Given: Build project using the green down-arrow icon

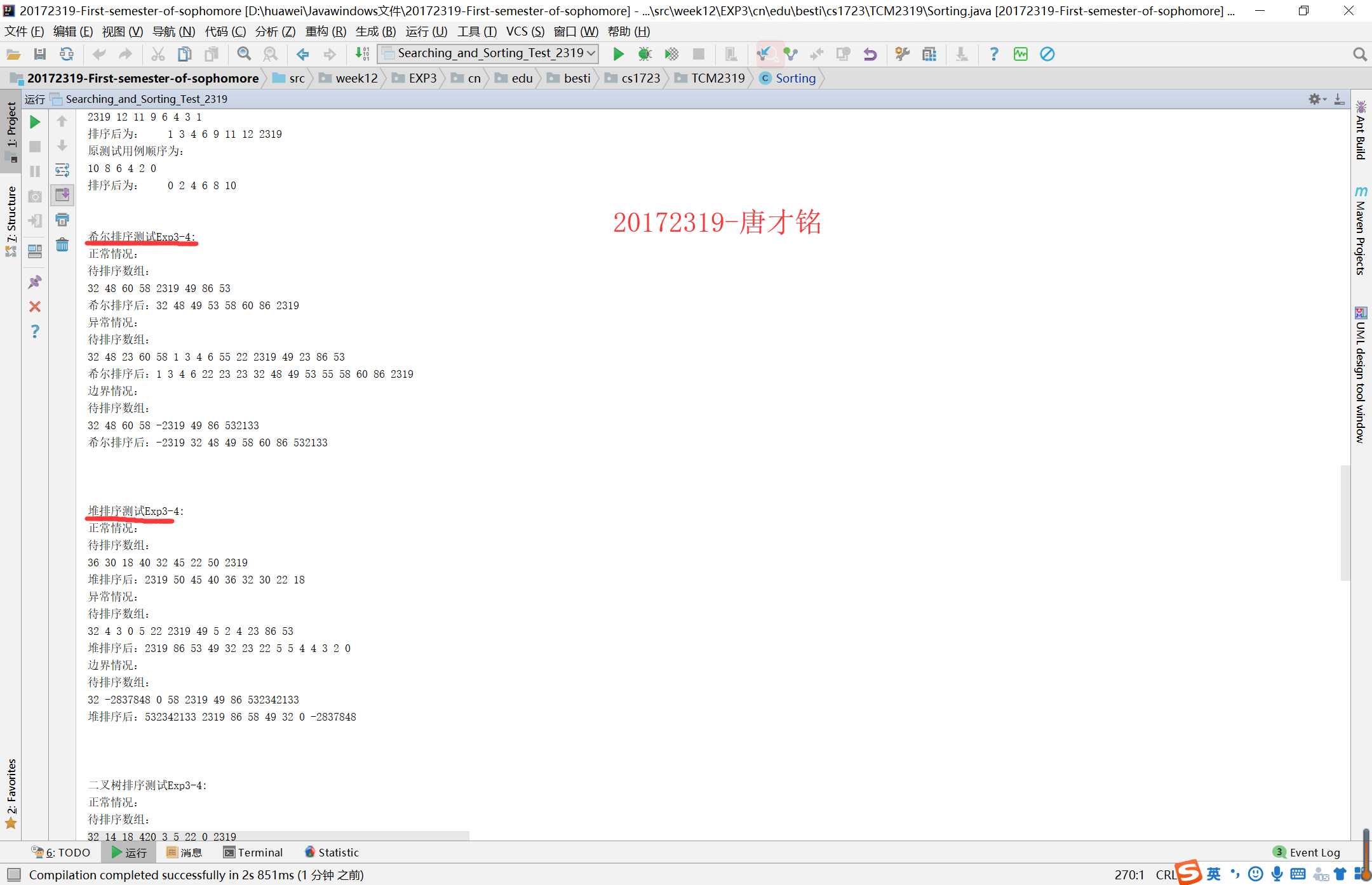Looking at the screenshot, I should 362,55.
